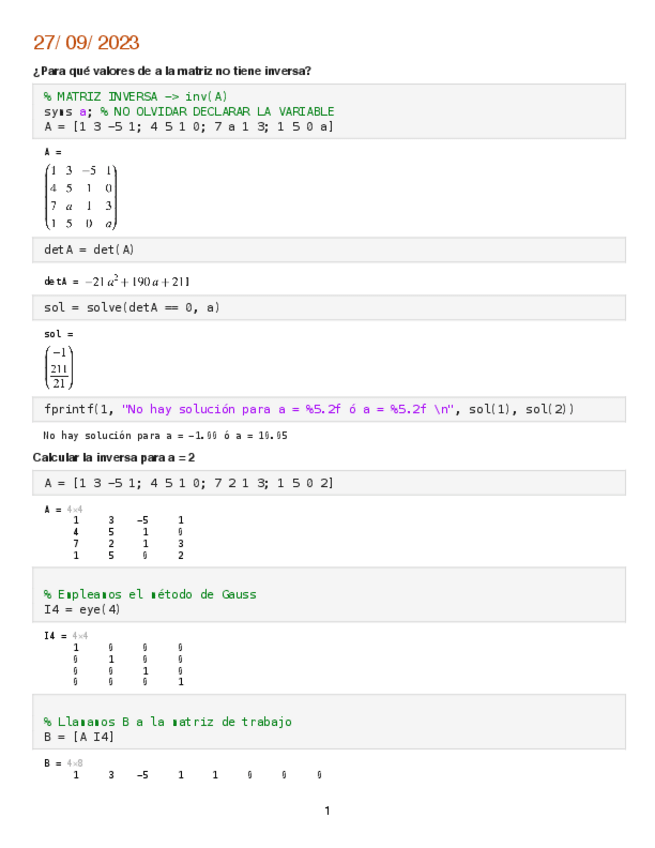Click the page number 1 at the bottom
This screenshot has height=848, width=655.
[x=327, y=810]
